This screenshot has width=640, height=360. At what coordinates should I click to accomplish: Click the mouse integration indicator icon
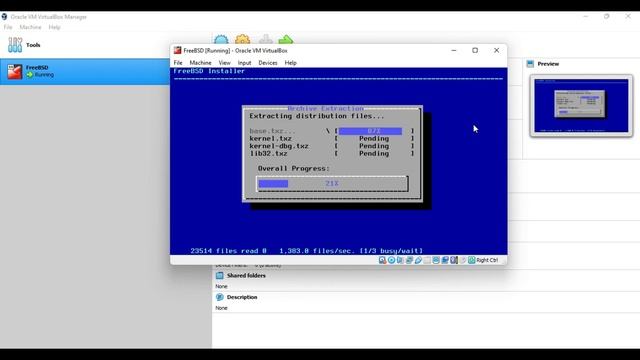[x=463, y=260]
